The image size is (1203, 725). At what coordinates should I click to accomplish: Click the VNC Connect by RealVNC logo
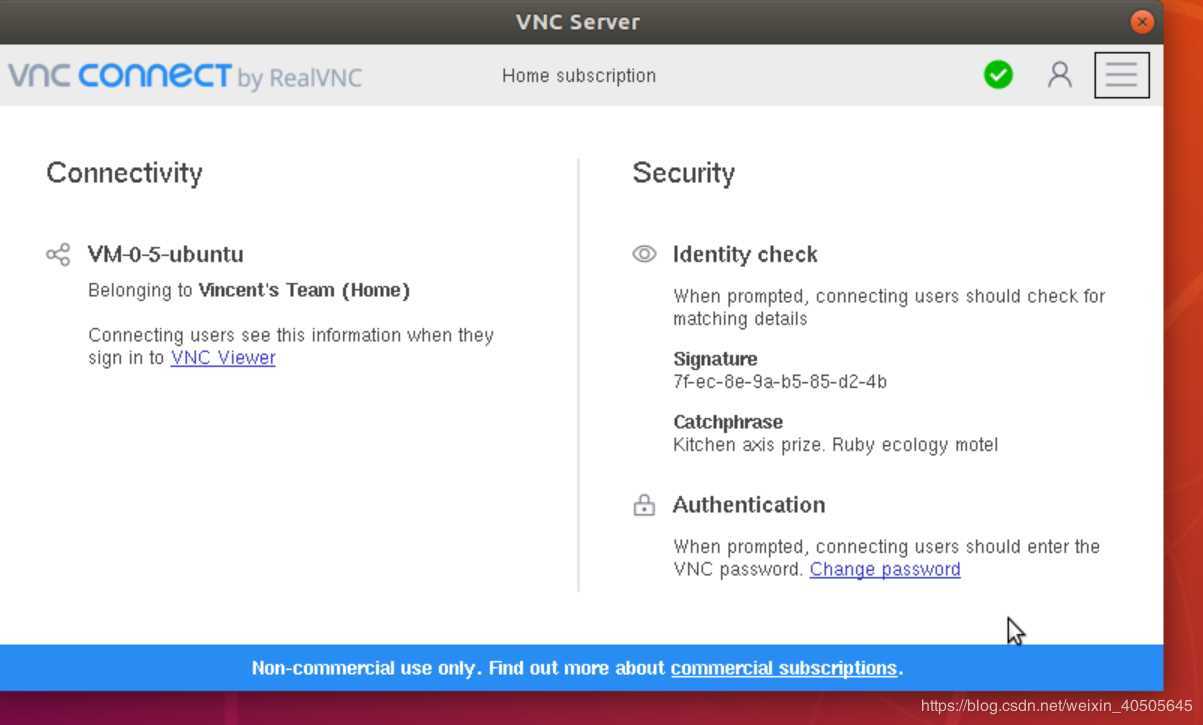185,76
